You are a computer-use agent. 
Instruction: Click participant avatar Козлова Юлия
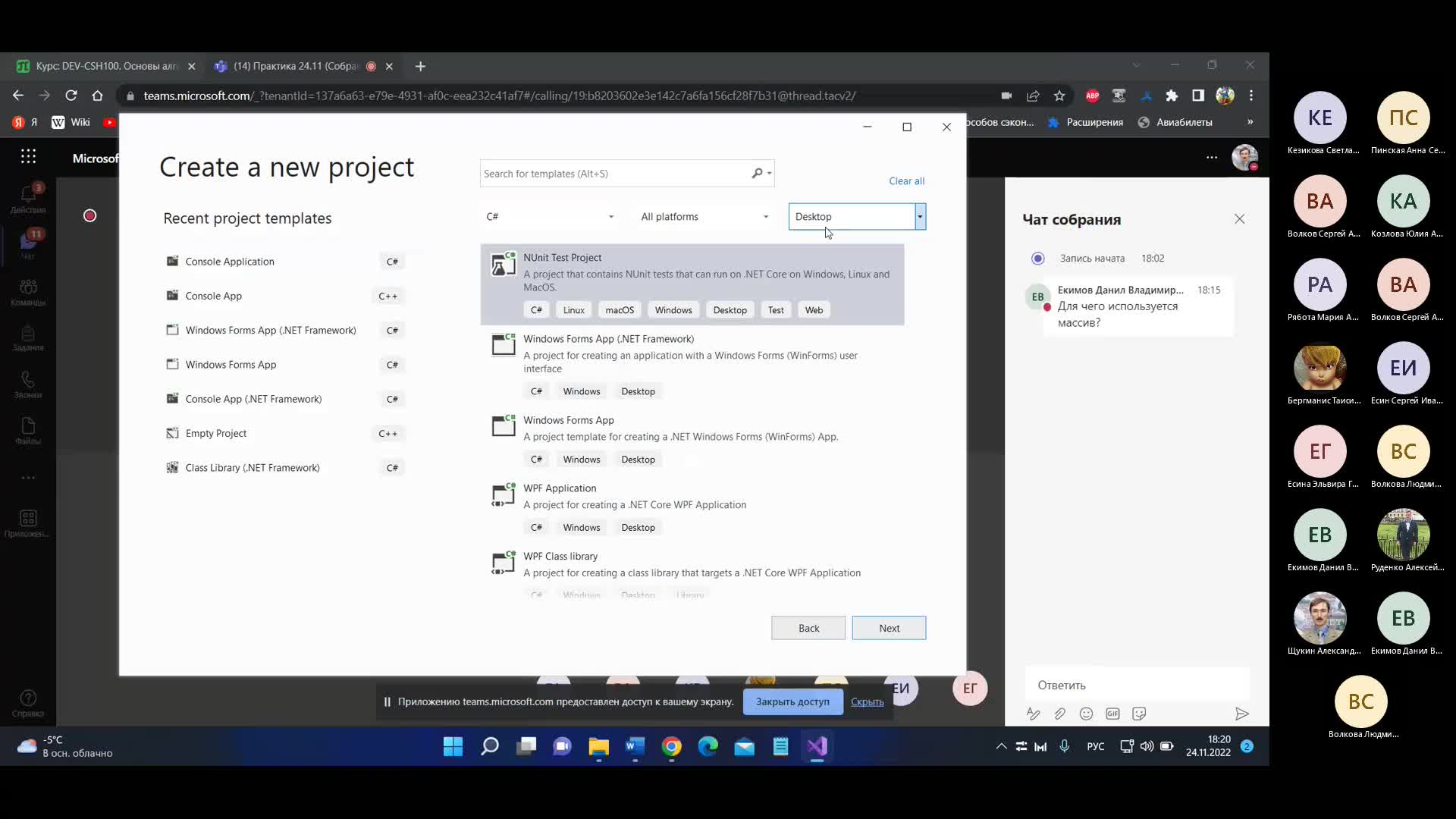coord(1403,201)
